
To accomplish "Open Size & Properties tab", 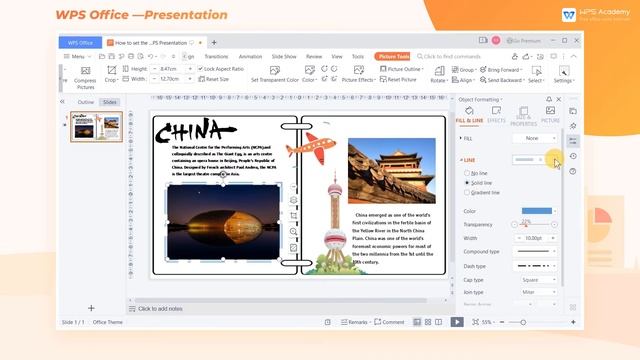I will [524, 116].
